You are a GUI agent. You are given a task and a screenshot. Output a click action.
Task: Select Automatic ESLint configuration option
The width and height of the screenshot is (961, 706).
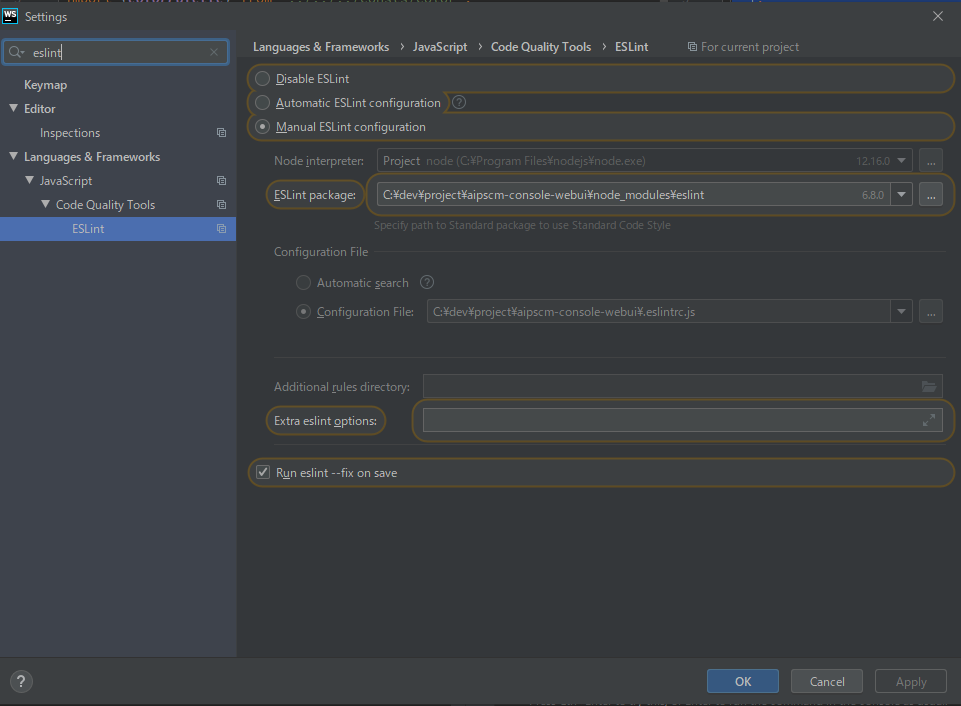pyautogui.click(x=262, y=102)
